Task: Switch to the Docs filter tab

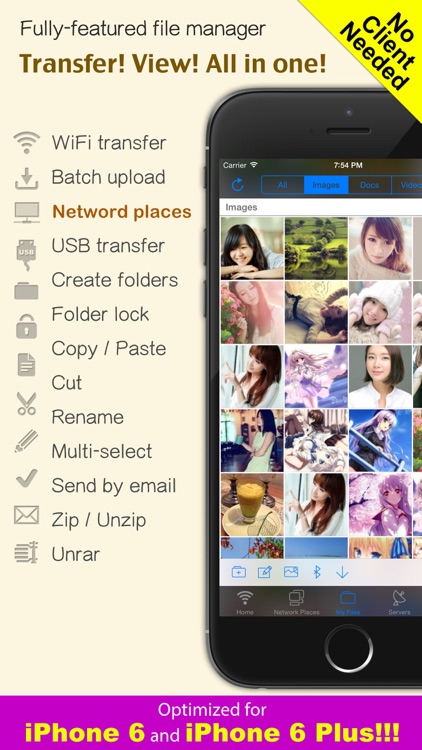Action: pyautogui.click(x=369, y=185)
